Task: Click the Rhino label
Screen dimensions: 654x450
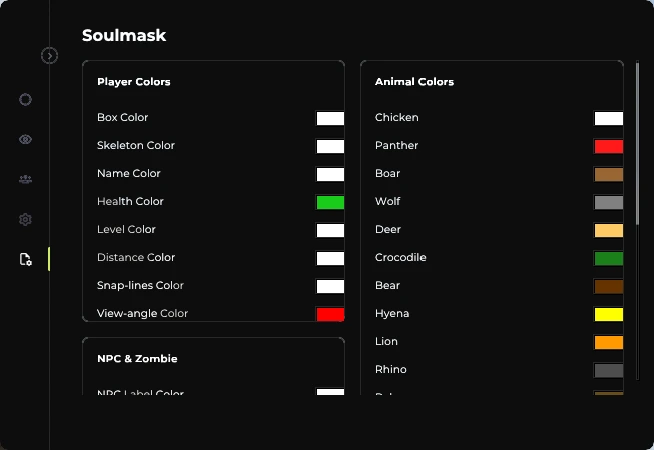Action: click(391, 369)
